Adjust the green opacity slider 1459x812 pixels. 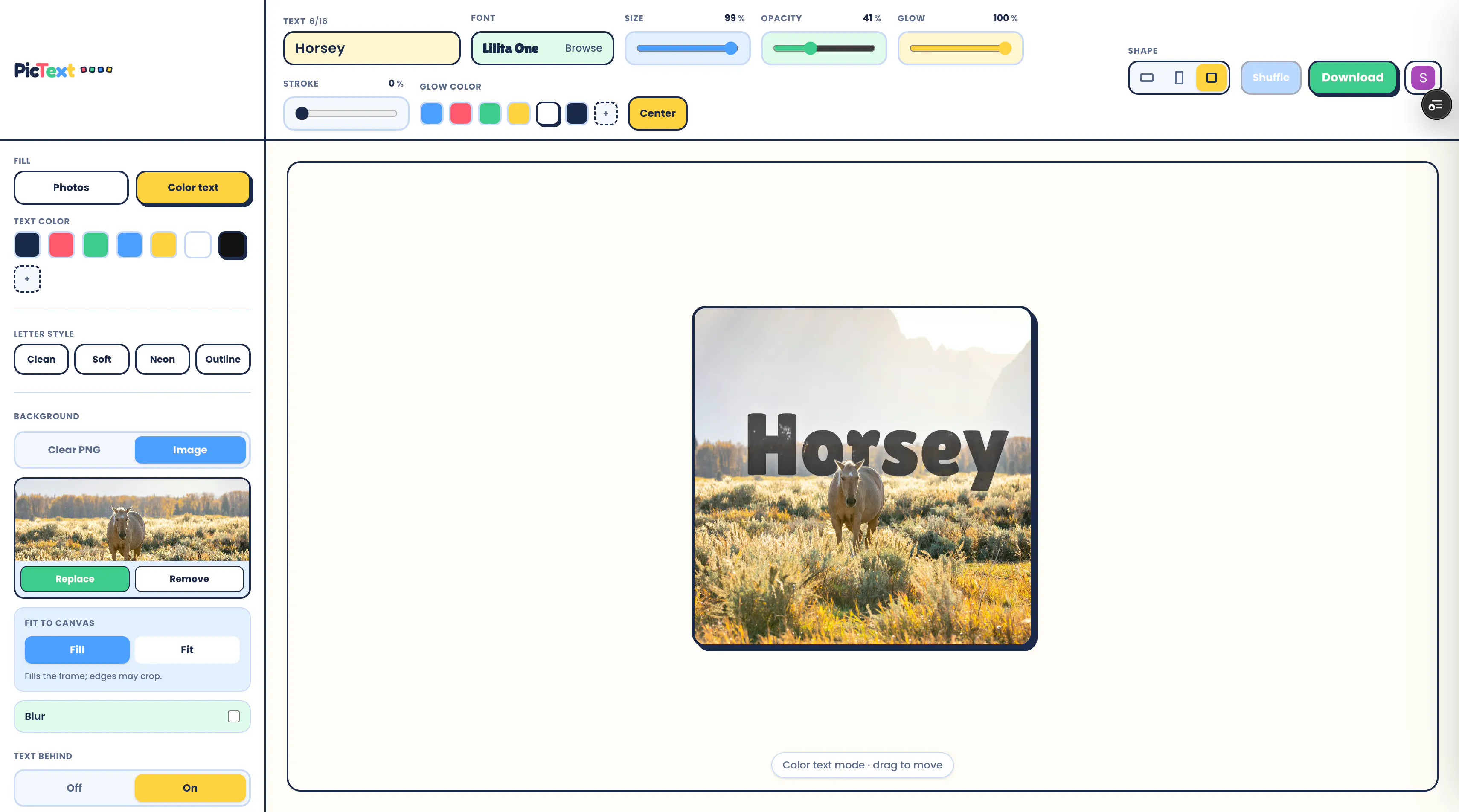[823, 48]
